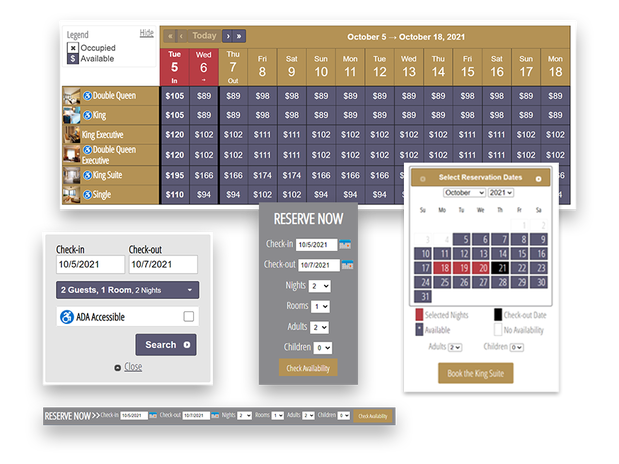Click the next-month arrow in the reservation calendar
Screen dimensions: 619x464
(539, 179)
